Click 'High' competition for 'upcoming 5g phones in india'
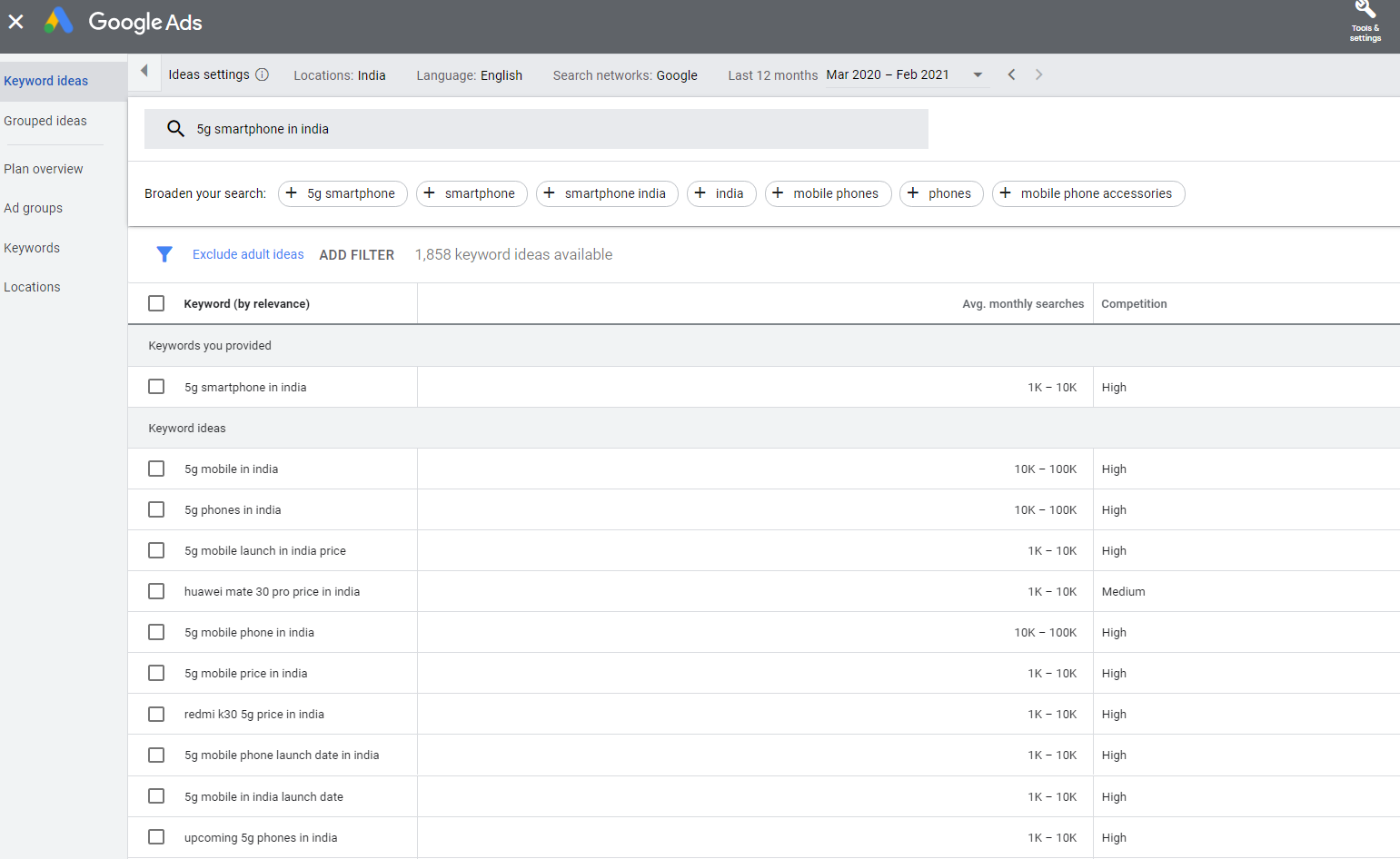 1114,837
